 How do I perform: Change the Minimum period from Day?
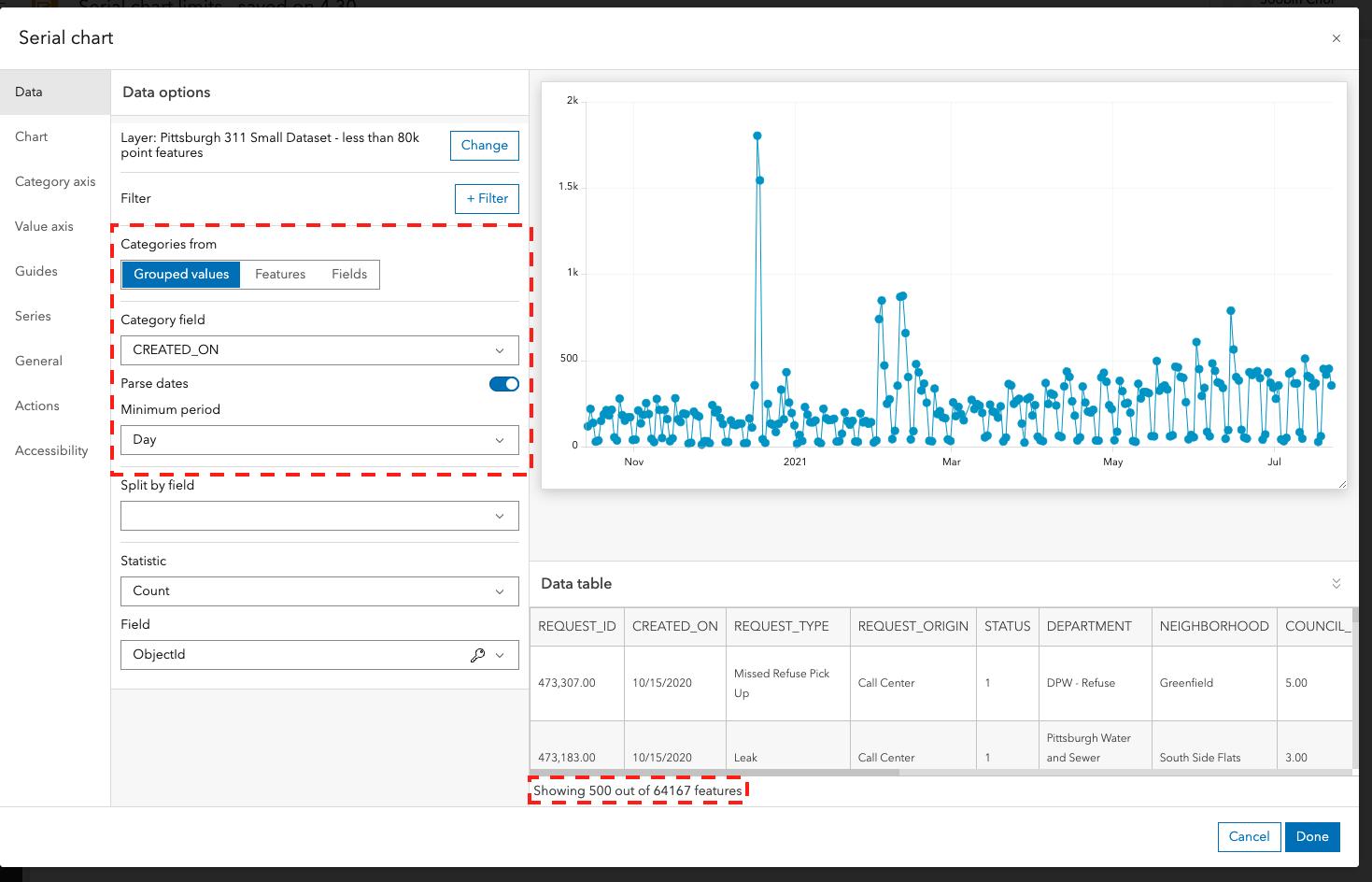click(x=318, y=439)
